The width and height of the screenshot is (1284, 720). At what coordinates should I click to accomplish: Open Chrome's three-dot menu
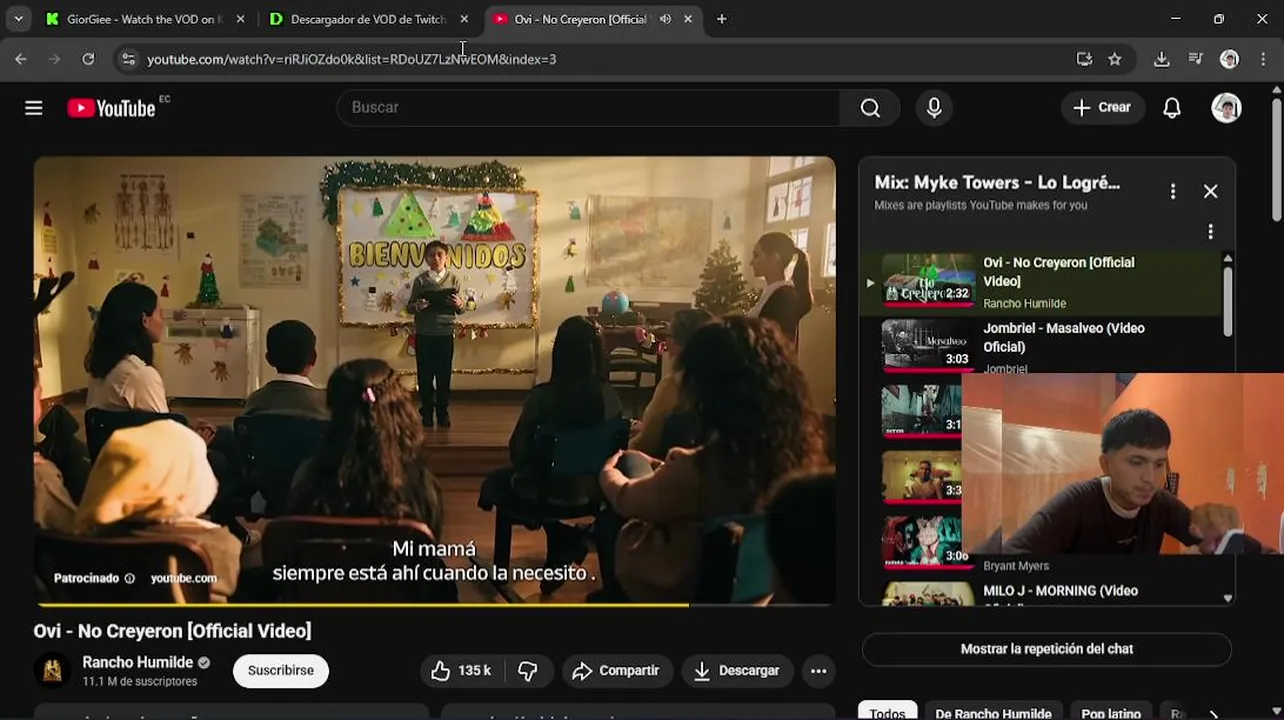click(1264, 59)
